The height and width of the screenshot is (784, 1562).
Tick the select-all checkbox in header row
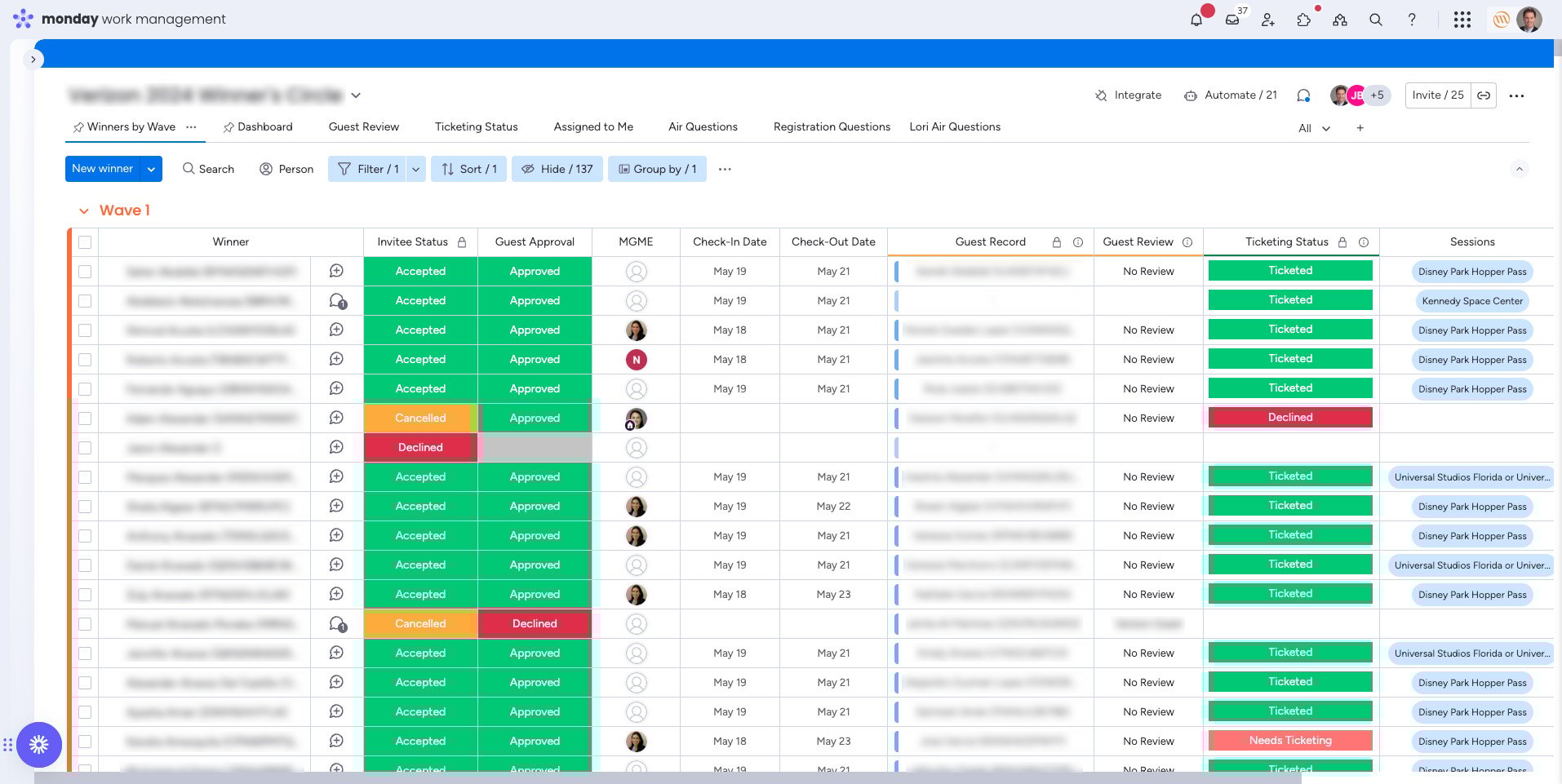click(85, 242)
